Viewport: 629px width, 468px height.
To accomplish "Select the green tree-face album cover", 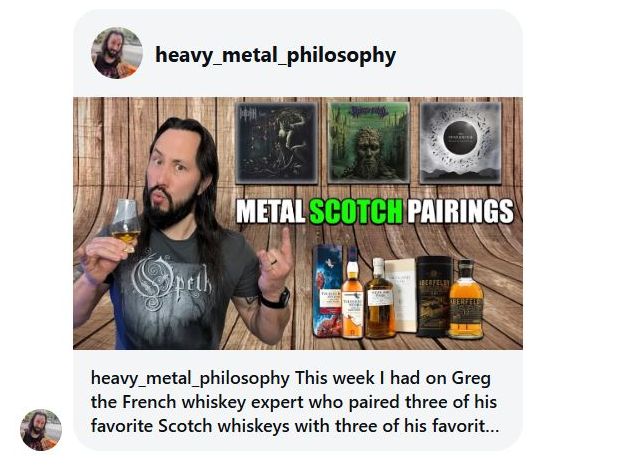I will pyautogui.click(x=368, y=143).
